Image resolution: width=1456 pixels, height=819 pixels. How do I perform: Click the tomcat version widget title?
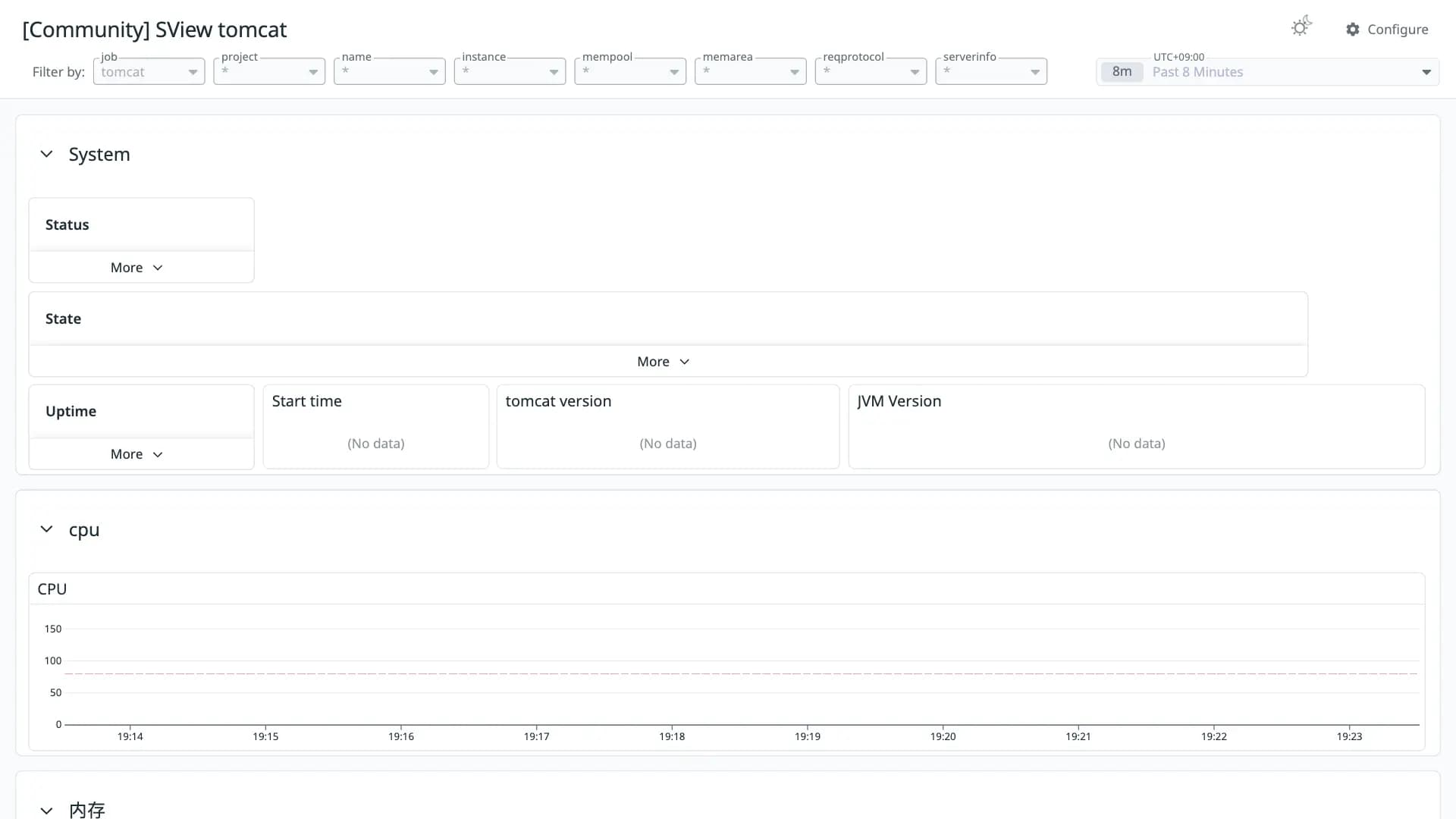pos(558,401)
